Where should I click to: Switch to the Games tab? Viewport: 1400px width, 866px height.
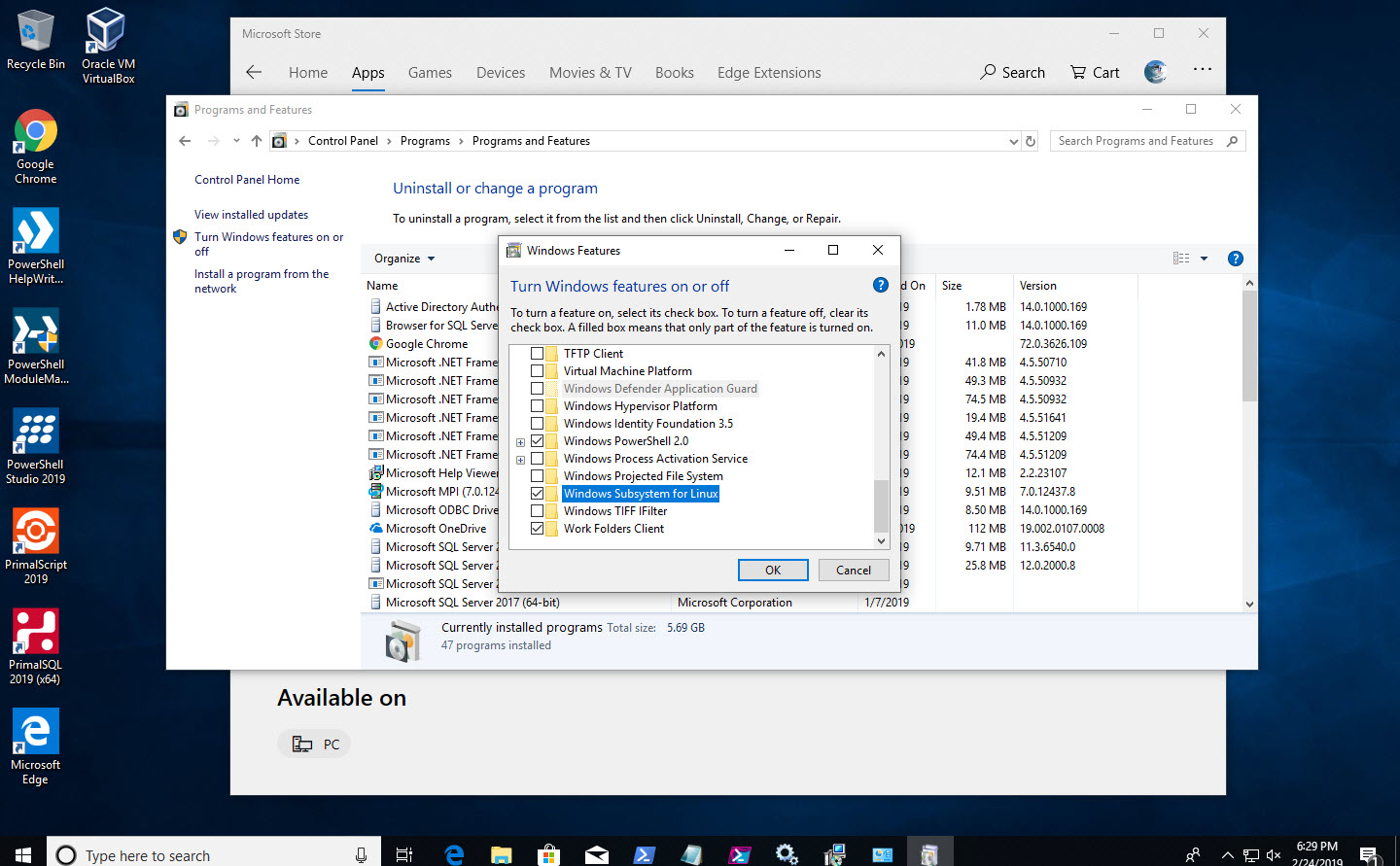coord(430,73)
